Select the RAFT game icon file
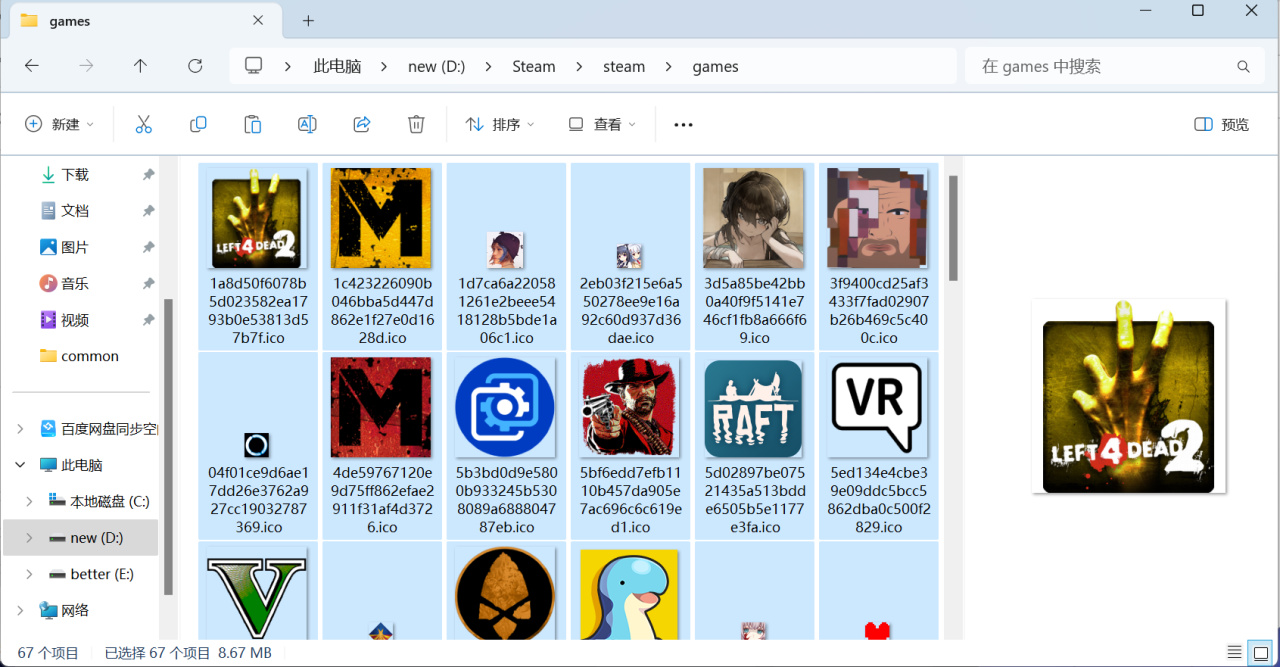The image size is (1280, 667). [754, 445]
